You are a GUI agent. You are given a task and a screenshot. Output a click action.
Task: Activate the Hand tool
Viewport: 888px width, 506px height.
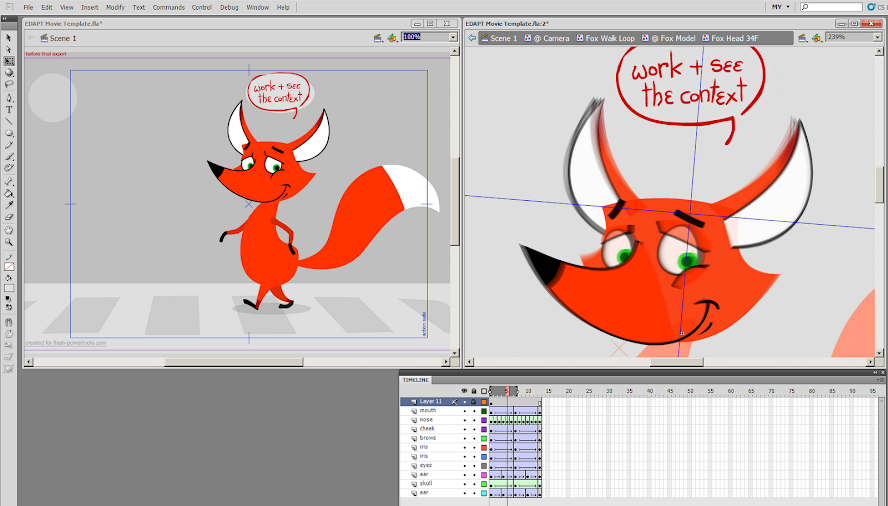point(9,230)
